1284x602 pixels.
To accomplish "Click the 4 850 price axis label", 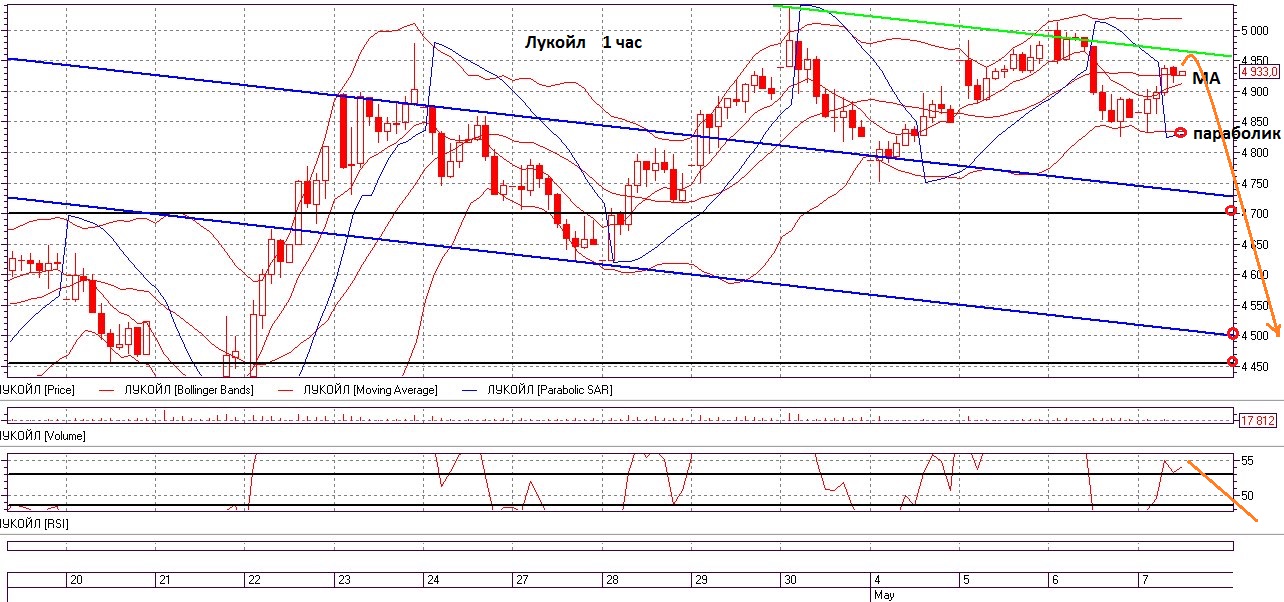I will pyautogui.click(x=1255, y=122).
